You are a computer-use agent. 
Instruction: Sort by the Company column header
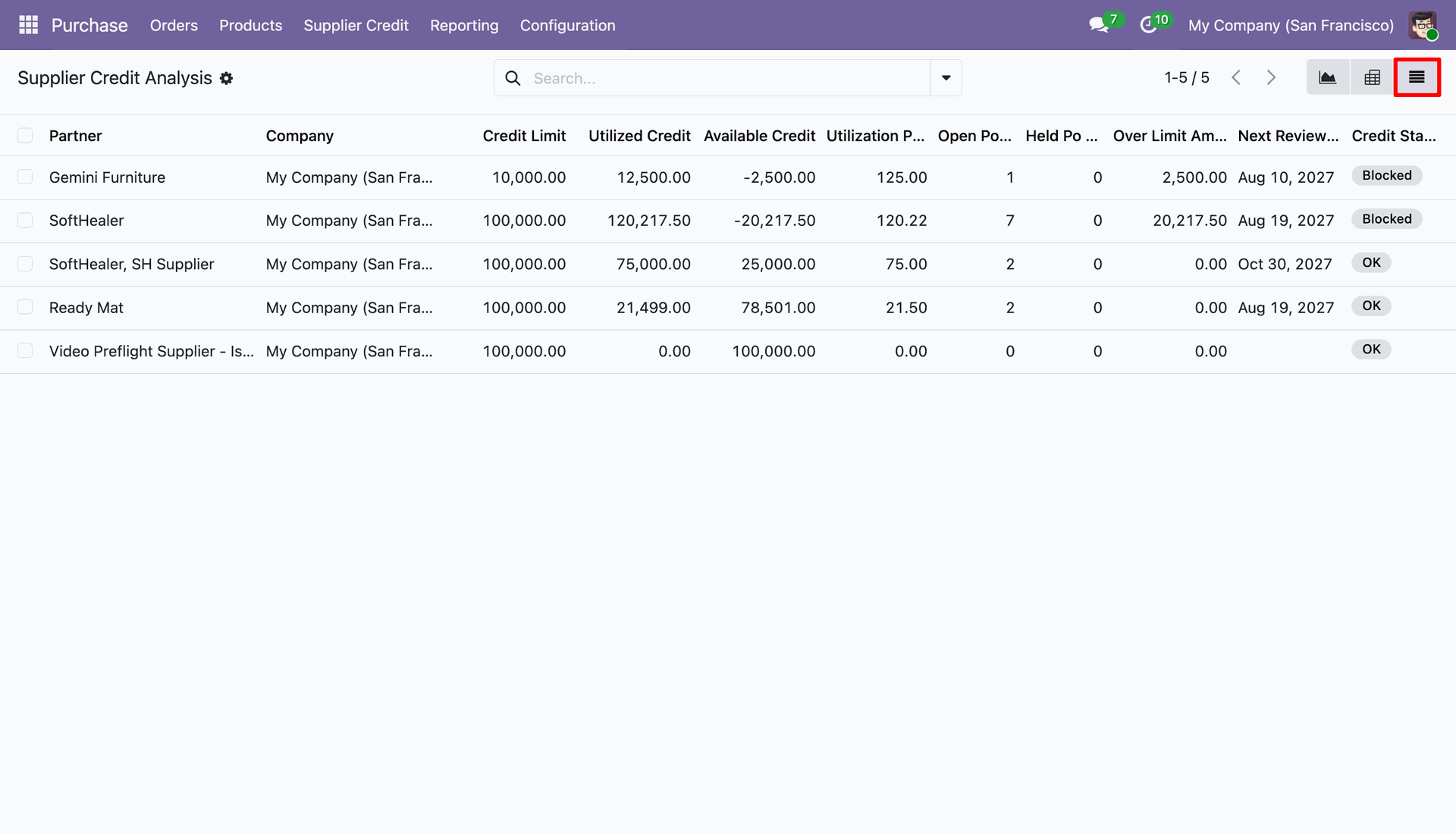(x=300, y=136)
